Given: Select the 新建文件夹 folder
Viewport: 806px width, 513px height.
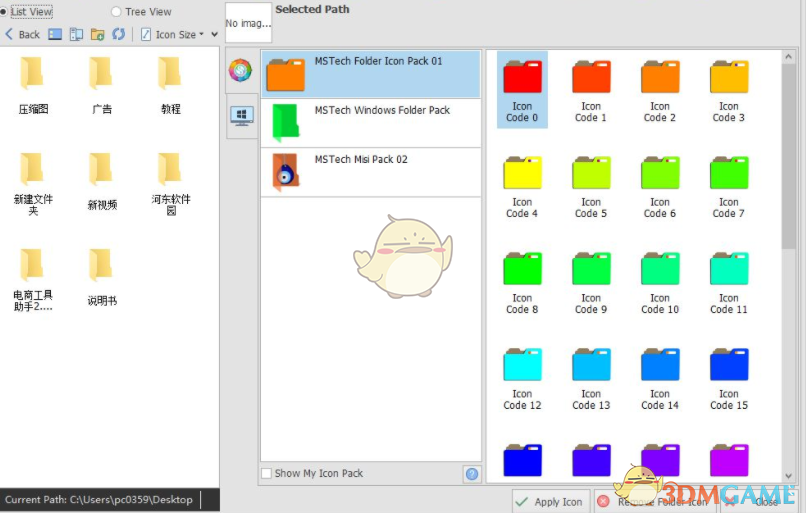Looking at the screenshot, I should pyautogui.click(x=33, y=184).
